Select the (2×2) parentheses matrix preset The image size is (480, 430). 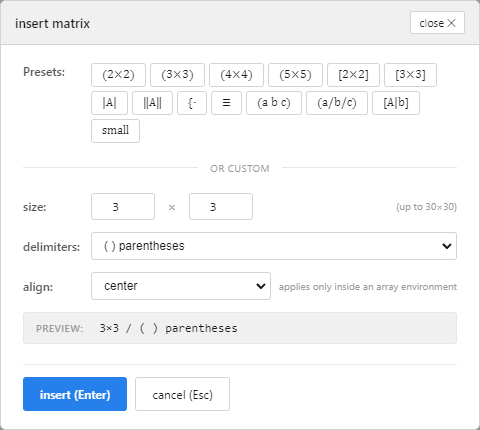(118, 75)
